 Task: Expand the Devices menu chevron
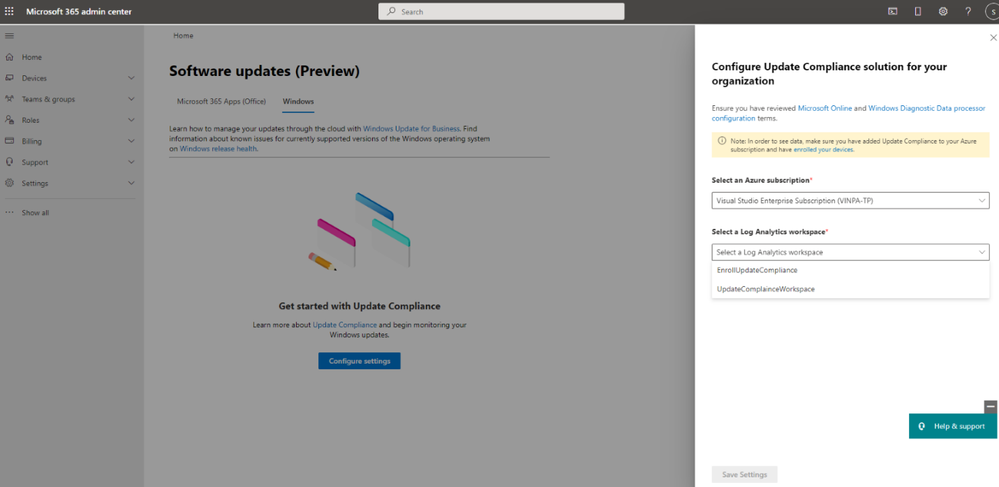coord(131,78)
